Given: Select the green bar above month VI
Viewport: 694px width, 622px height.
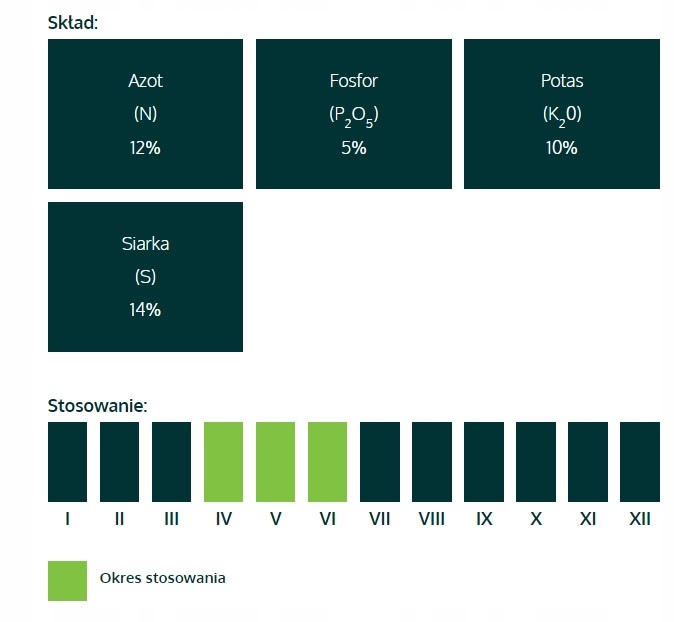Looking at the screenshot, I should [327, 462].
